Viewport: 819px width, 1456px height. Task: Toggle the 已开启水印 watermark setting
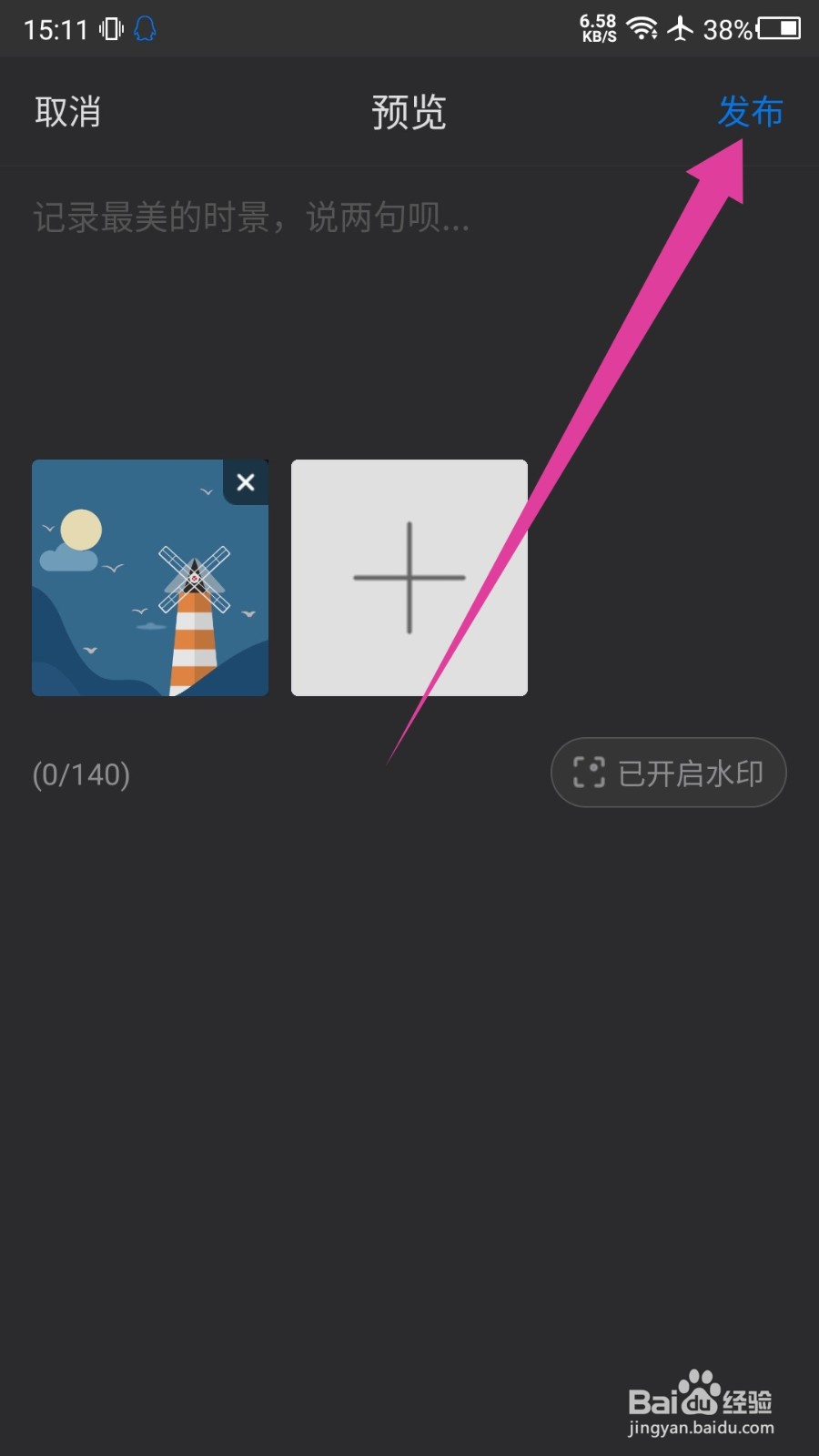point(669,773)
